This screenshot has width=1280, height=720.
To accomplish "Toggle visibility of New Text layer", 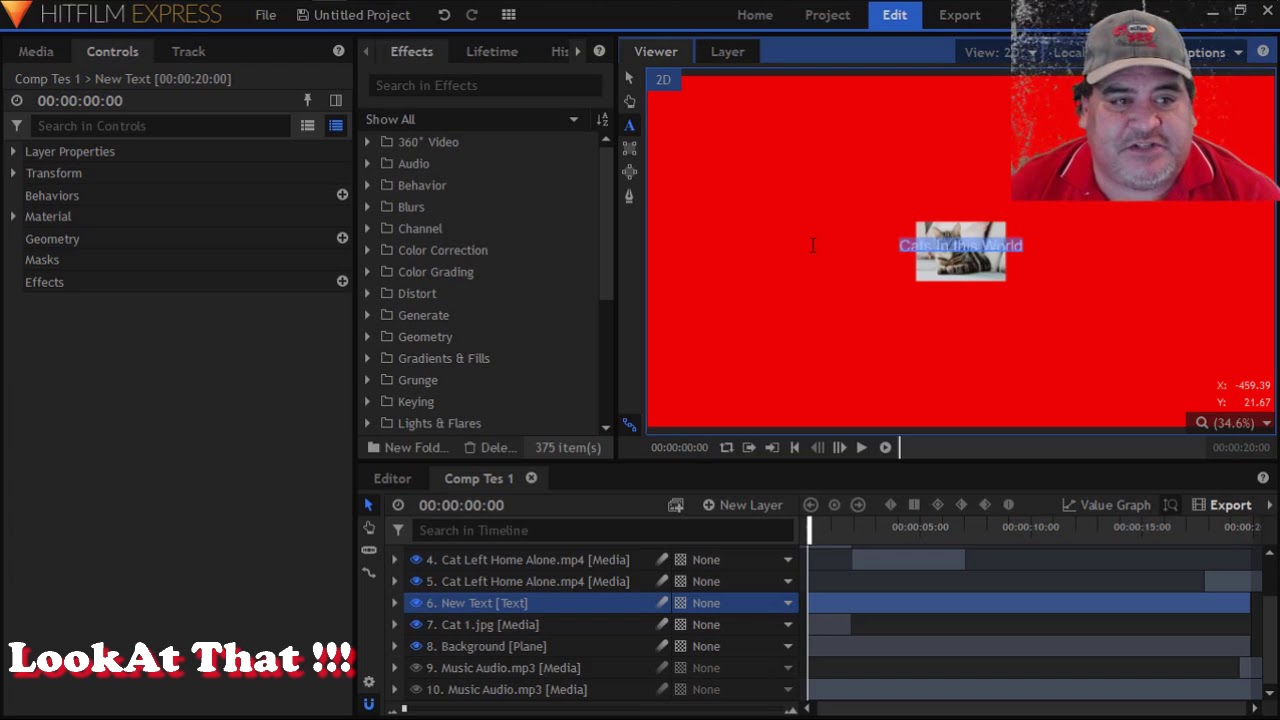I will (x=416, y=603).
